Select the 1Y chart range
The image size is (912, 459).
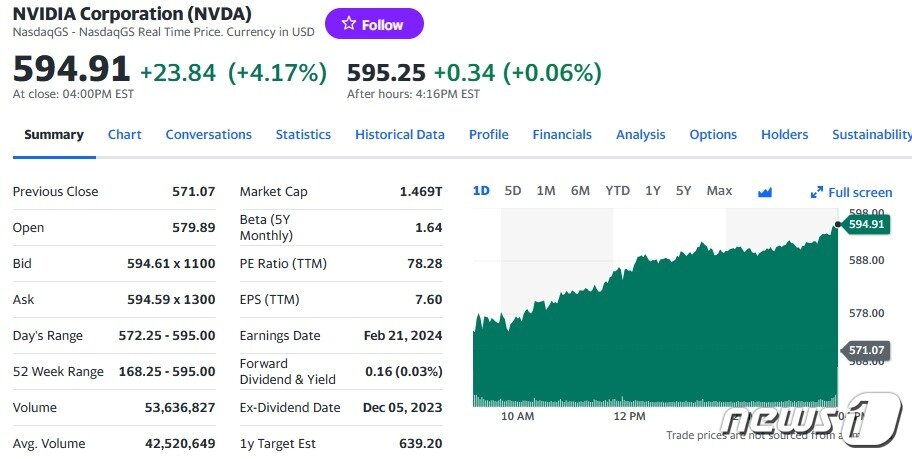pos(652,191)
